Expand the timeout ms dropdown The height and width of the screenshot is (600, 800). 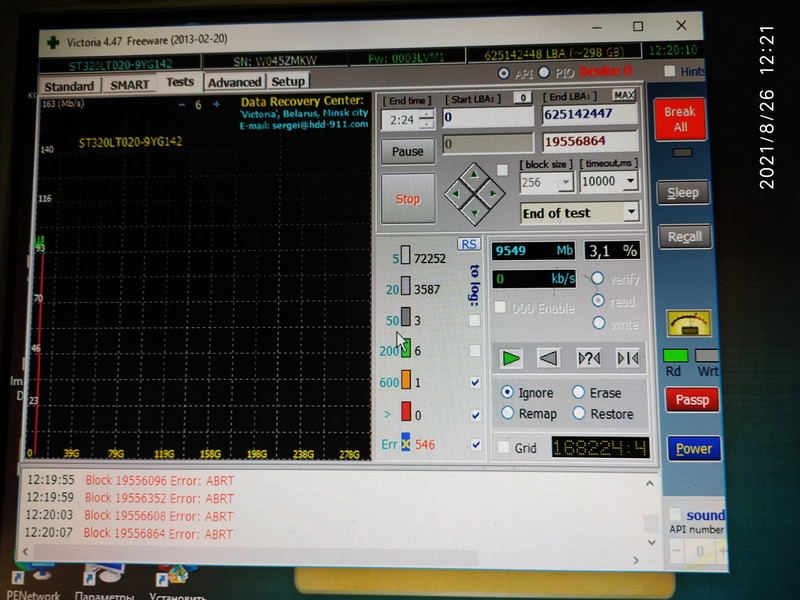click(x=630, y=182)
